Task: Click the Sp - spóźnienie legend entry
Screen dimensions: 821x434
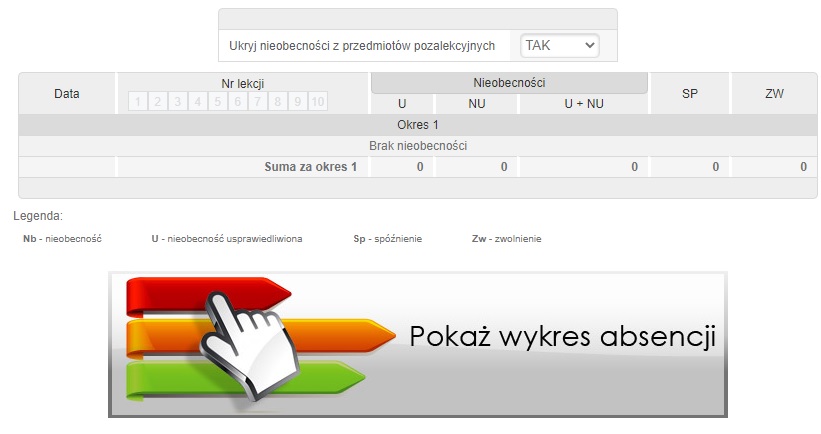Action: click(387, 239)
